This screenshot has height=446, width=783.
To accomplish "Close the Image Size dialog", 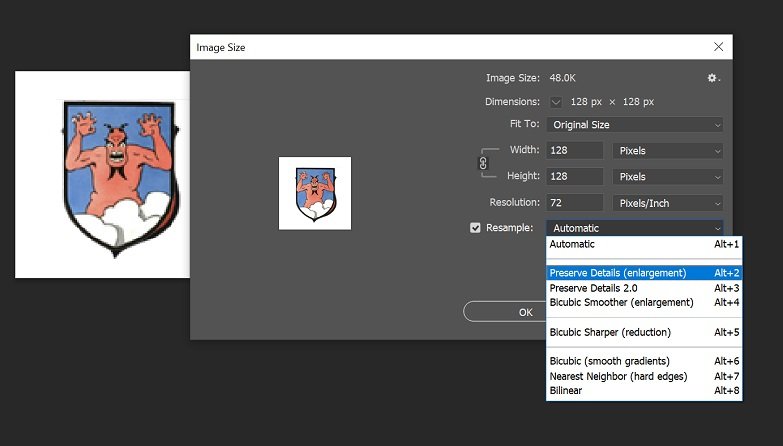I will (718, 47).
